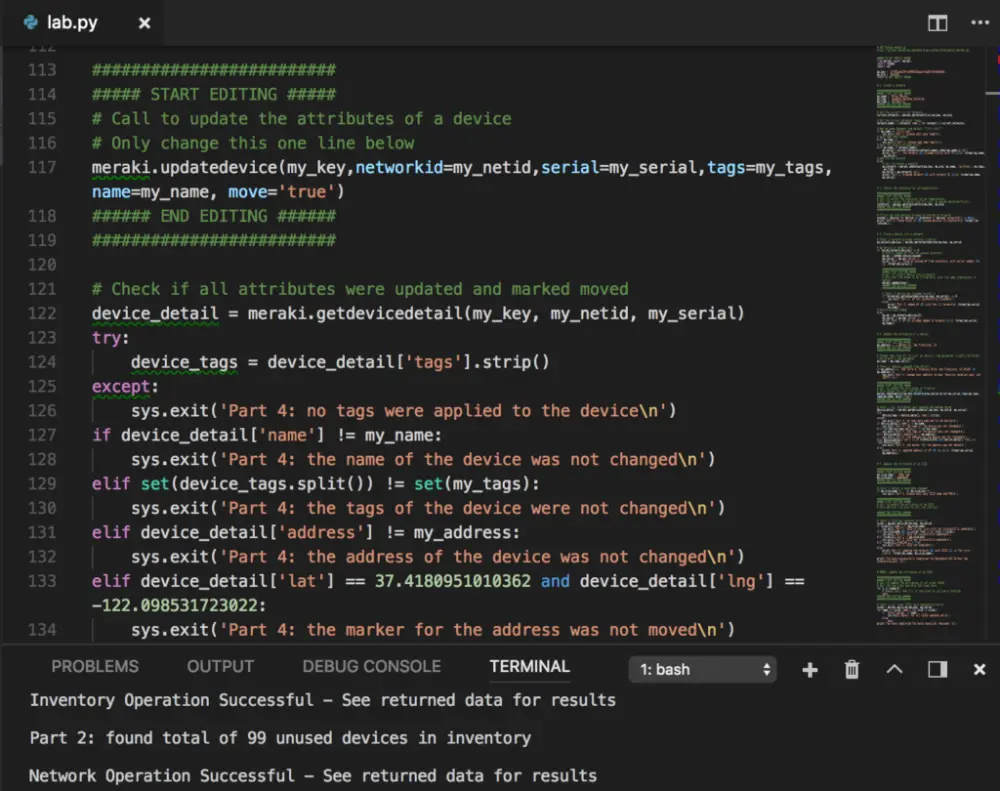Open the 1: bash terminal dropdown
Screen dimensions: 1000x791
tap(702, 670)
